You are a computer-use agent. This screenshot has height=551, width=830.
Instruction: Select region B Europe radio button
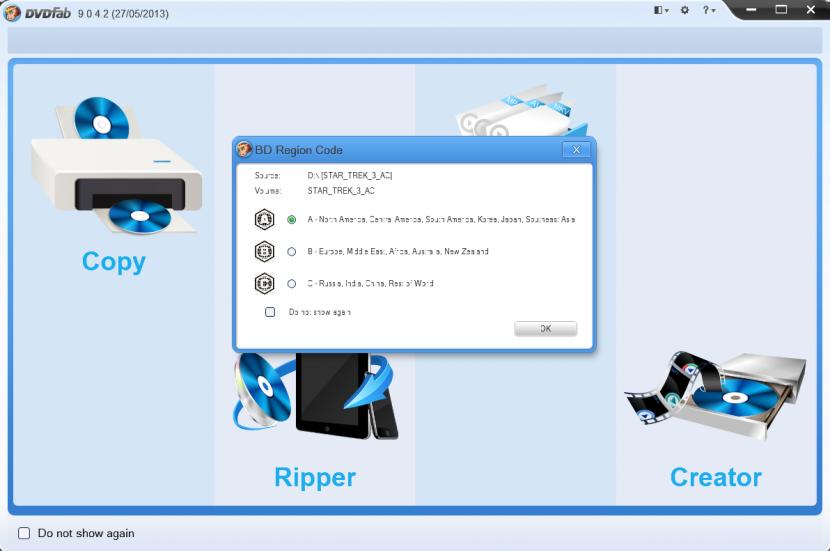pos(292,252)
